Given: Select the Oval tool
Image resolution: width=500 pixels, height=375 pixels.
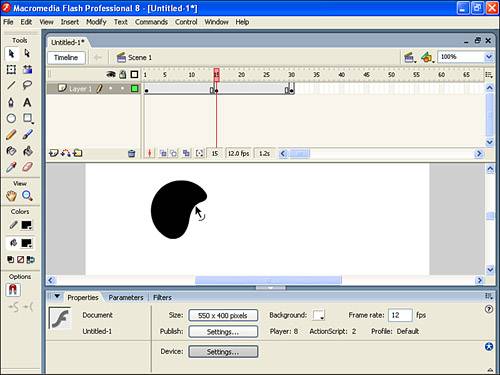Looking at the screenshot, I should coord(11,118).
